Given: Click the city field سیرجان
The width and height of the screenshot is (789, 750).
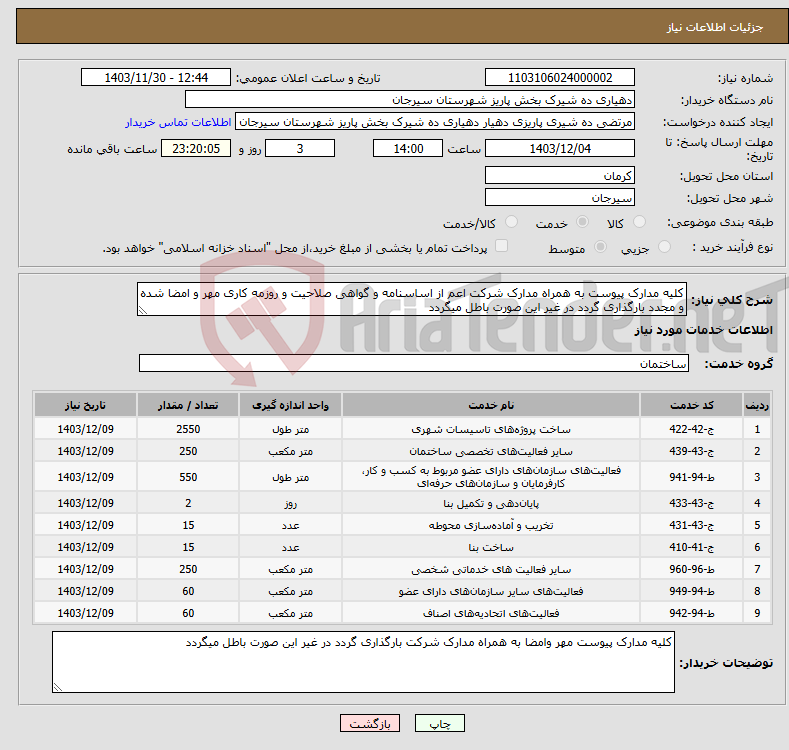Looking at the screenshot, I should [560, 197].
